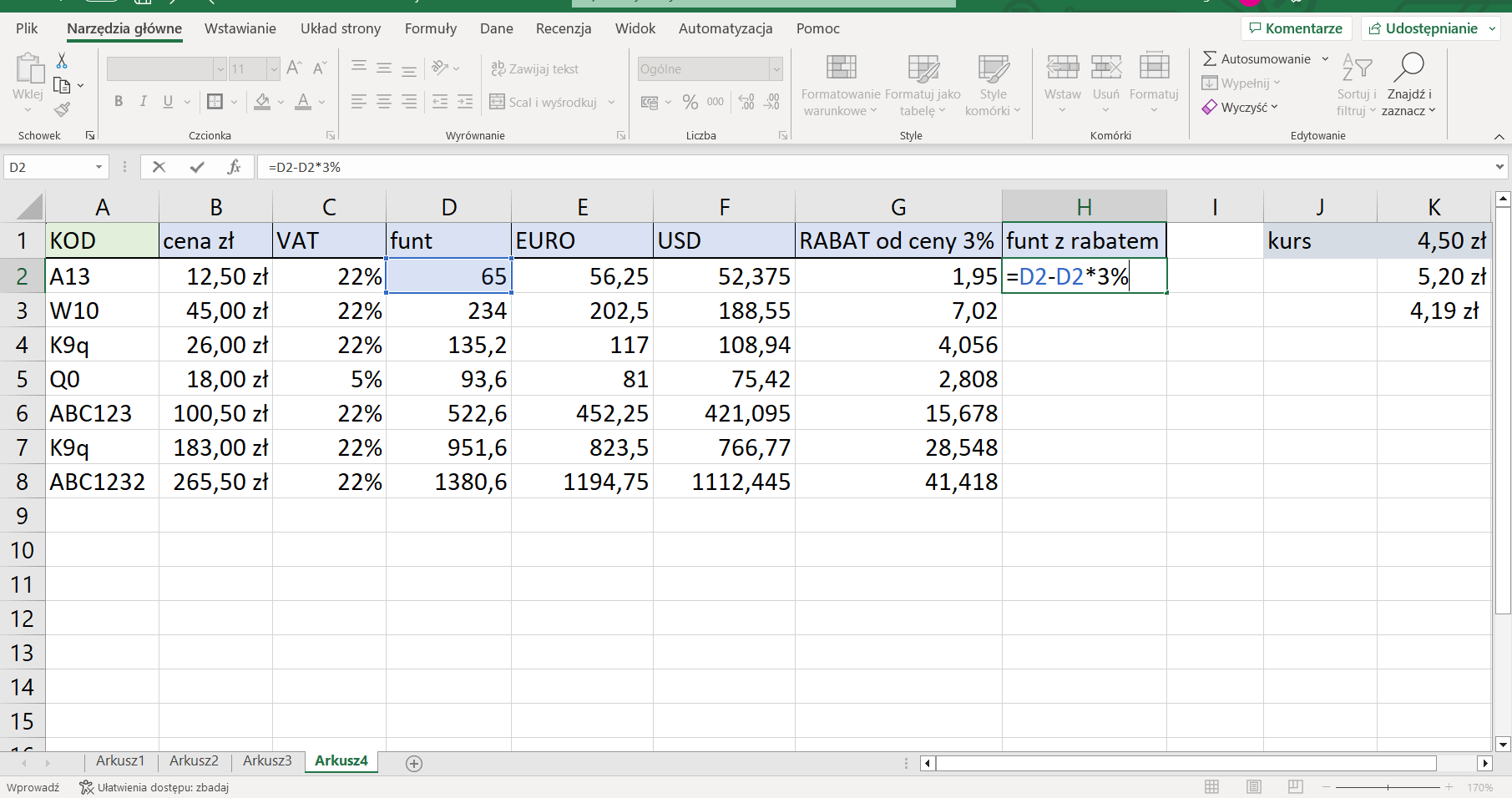Confirm formula with checkmark icon
1512x798 pixels.
pos(197,167)
